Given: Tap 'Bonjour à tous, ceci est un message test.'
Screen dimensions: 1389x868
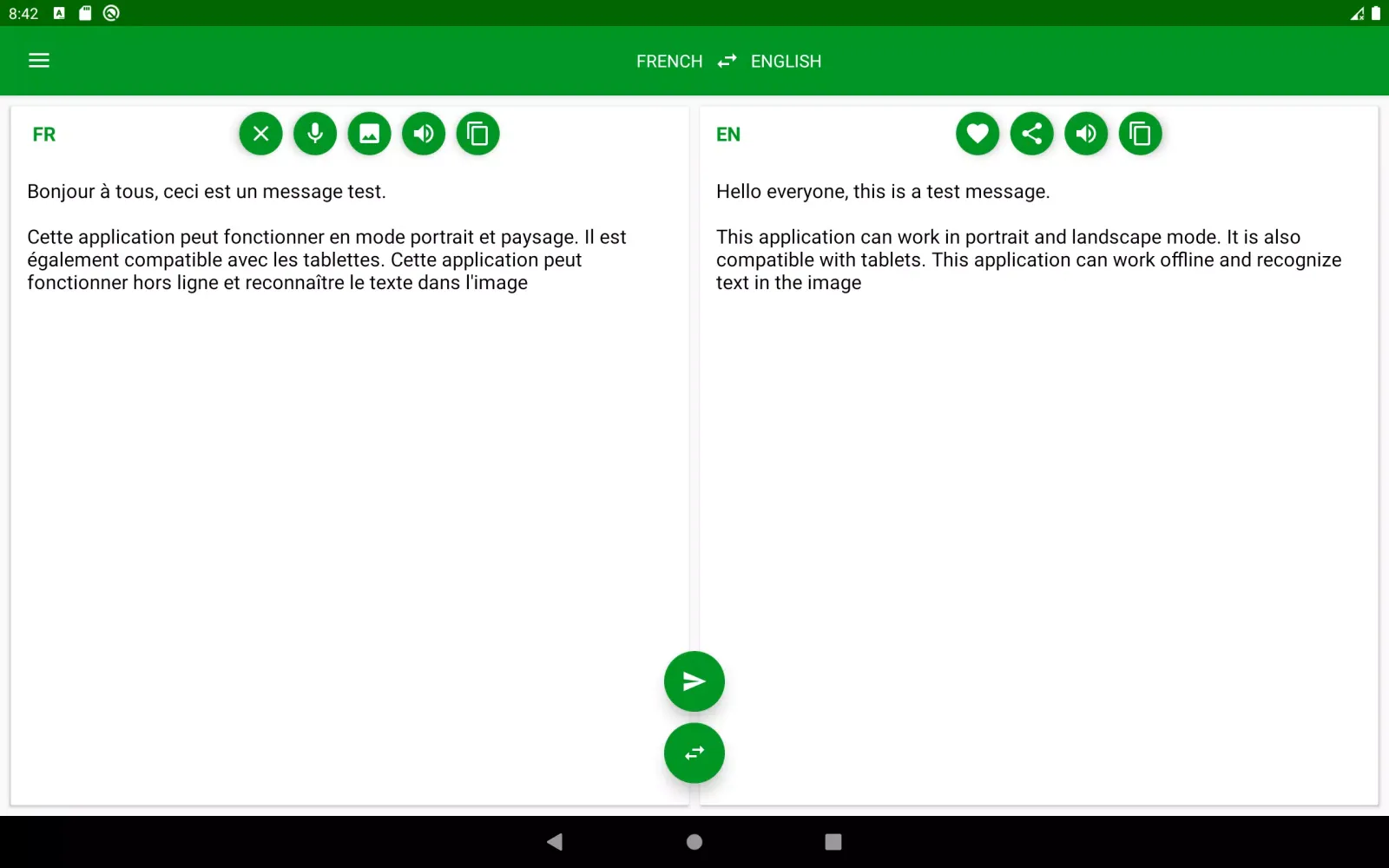Looking at the screenshot, I should (207, 192).
